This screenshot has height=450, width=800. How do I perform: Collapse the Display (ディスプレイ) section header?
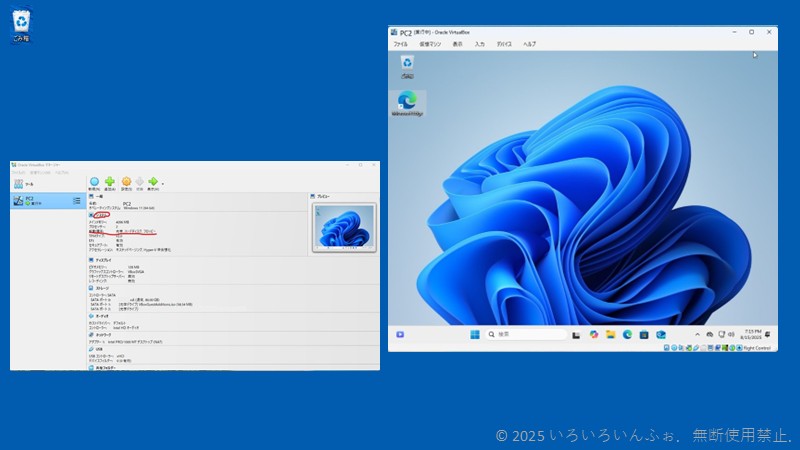(x=100, y=260)
